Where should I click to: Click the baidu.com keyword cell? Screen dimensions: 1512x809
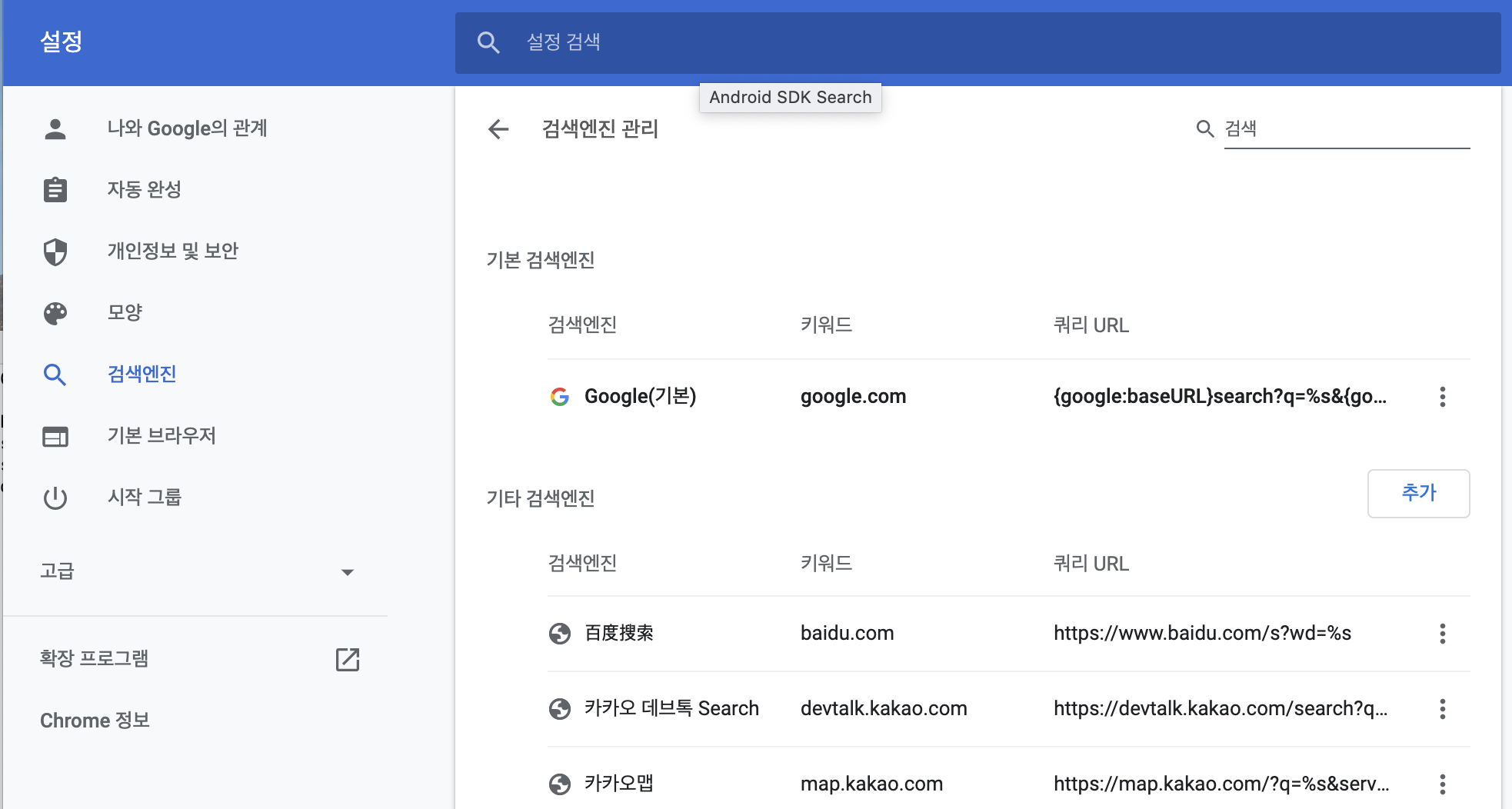tap(847, 634)
